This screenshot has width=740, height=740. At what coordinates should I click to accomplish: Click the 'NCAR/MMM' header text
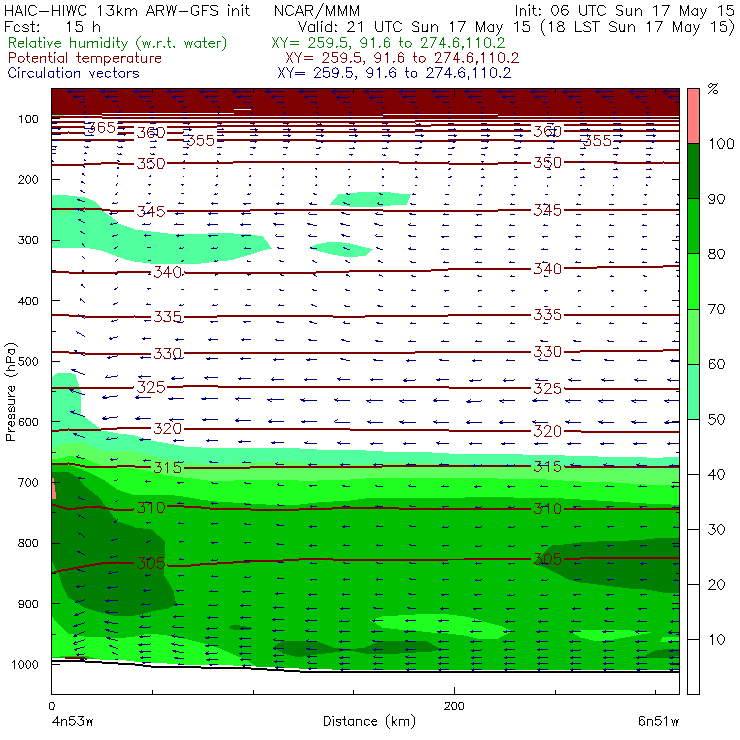point(317,10)
